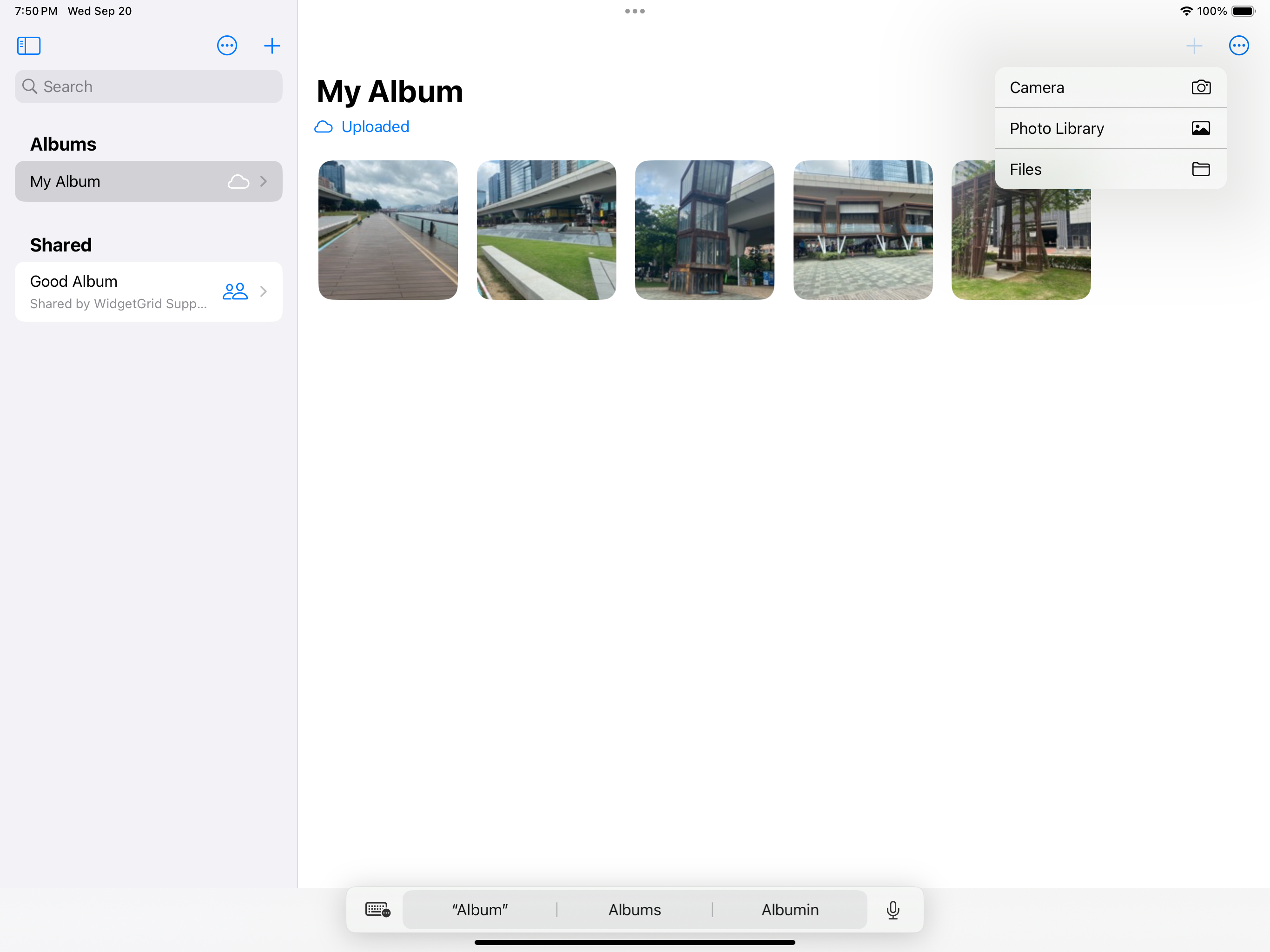Tap the multitasking three dots at top
This screenshot has width=1270, height=952.
pyautogui.click(x=635, y=11)
